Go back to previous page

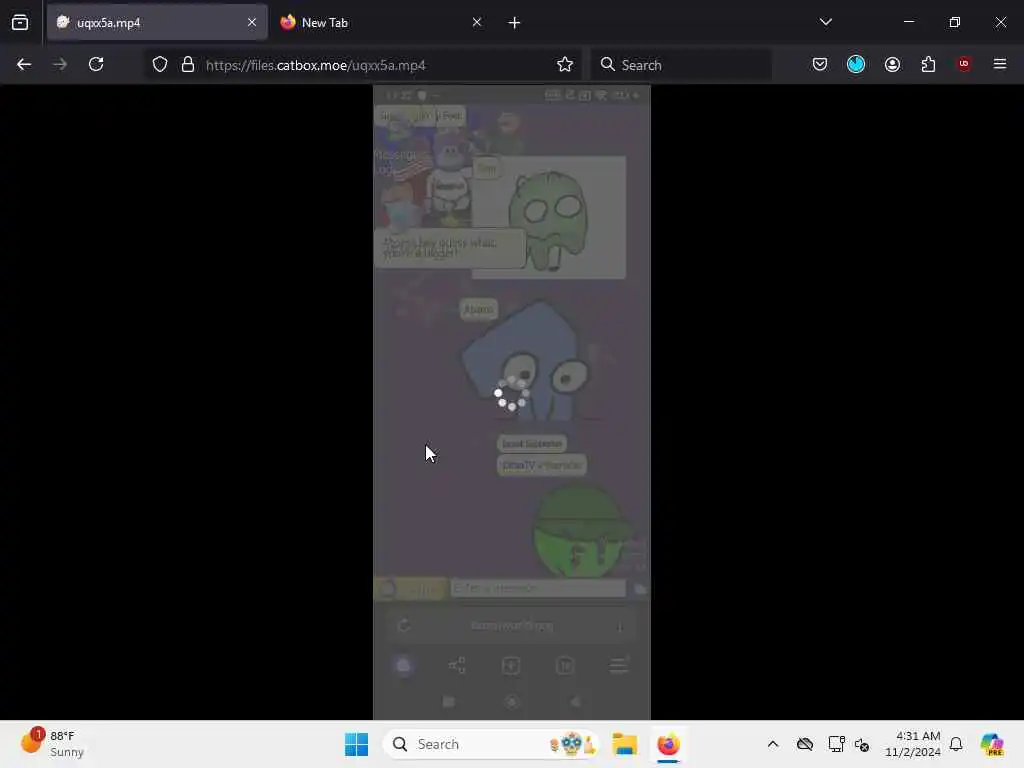pos(24,64)
